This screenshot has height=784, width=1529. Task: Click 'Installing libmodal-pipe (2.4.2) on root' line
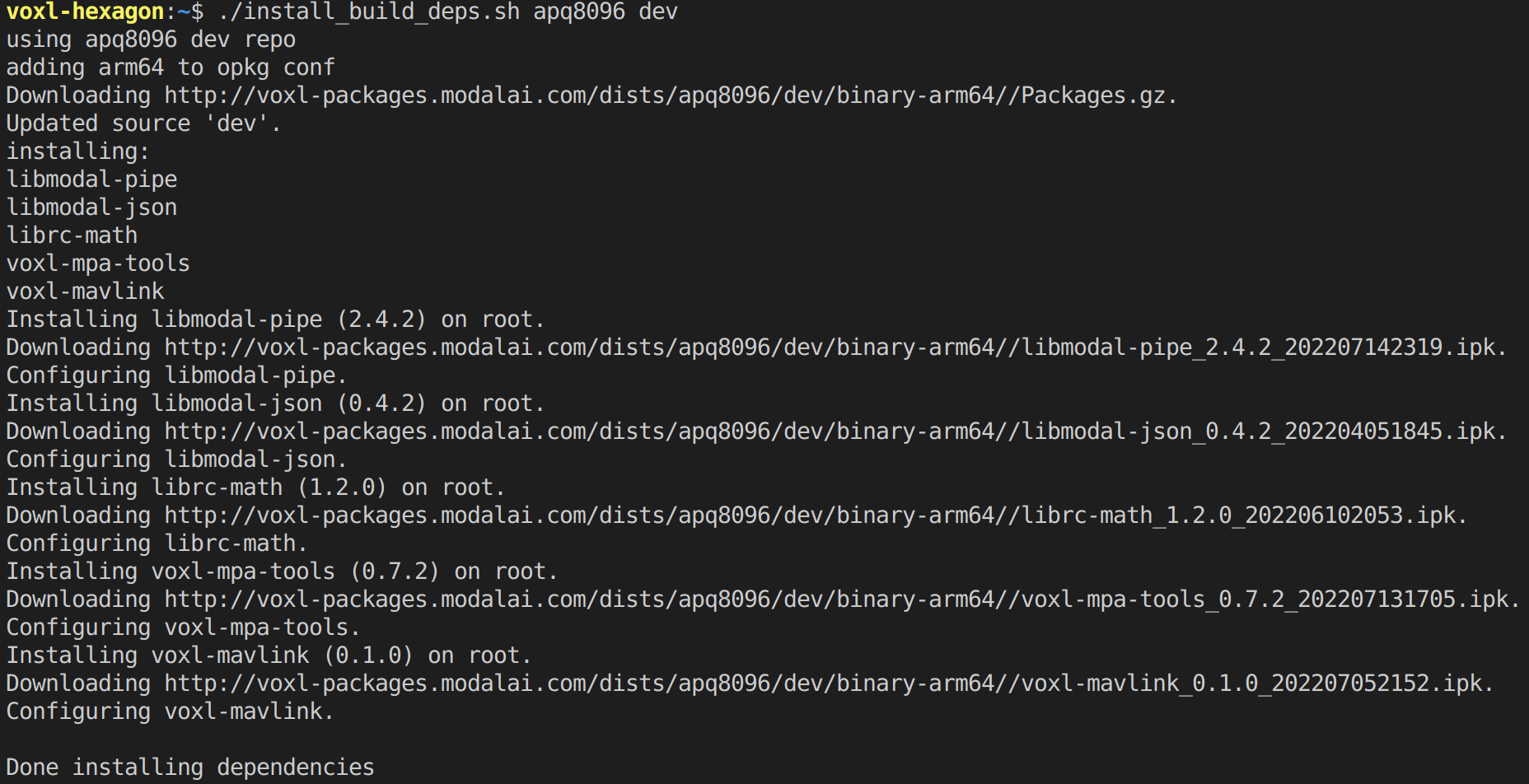click(x=276, y=320)
